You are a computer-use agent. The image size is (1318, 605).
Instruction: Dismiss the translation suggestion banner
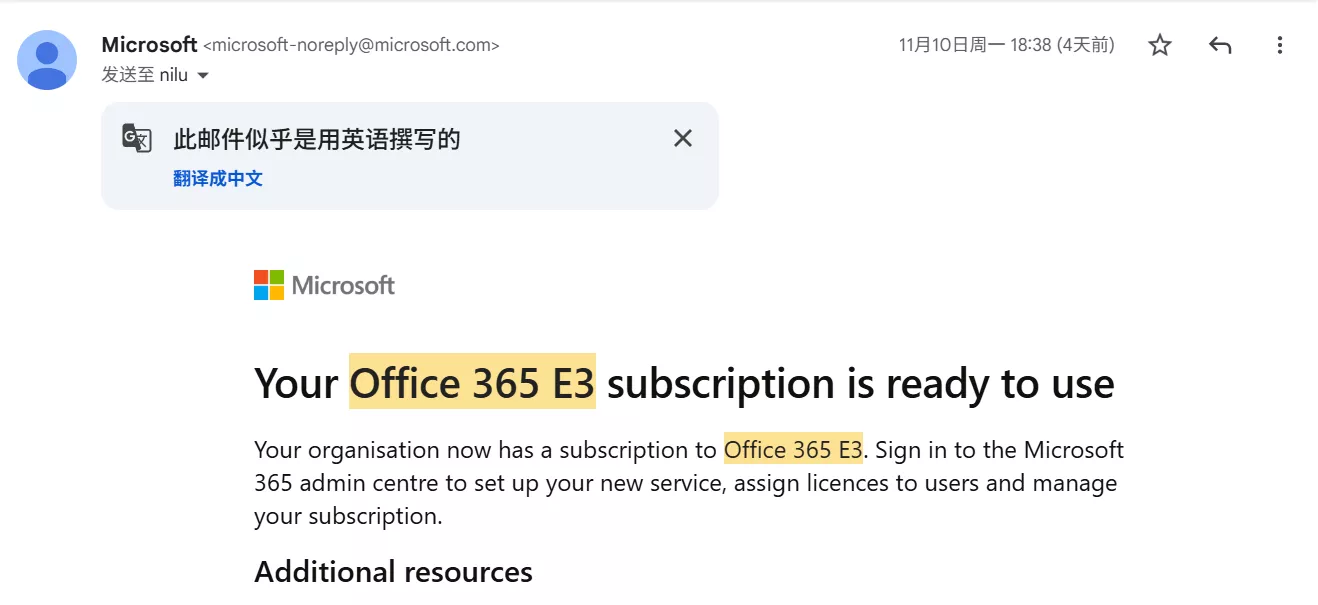click(683, 138)
